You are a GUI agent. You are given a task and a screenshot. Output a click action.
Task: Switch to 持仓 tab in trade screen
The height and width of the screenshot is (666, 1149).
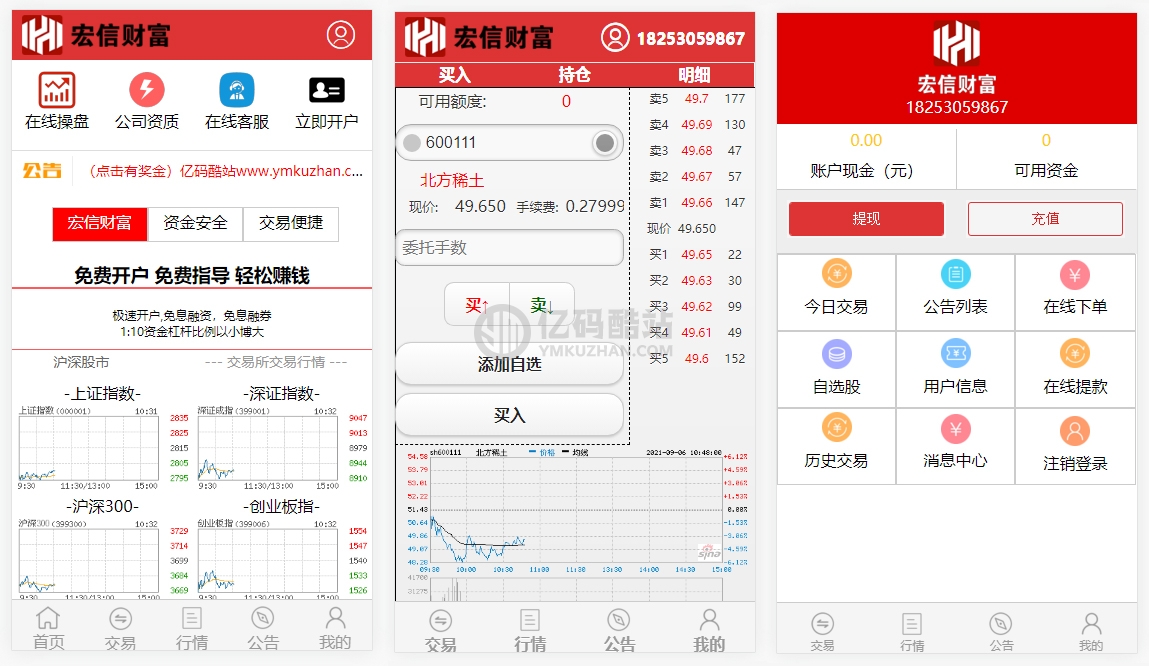[x=574, y=75]
